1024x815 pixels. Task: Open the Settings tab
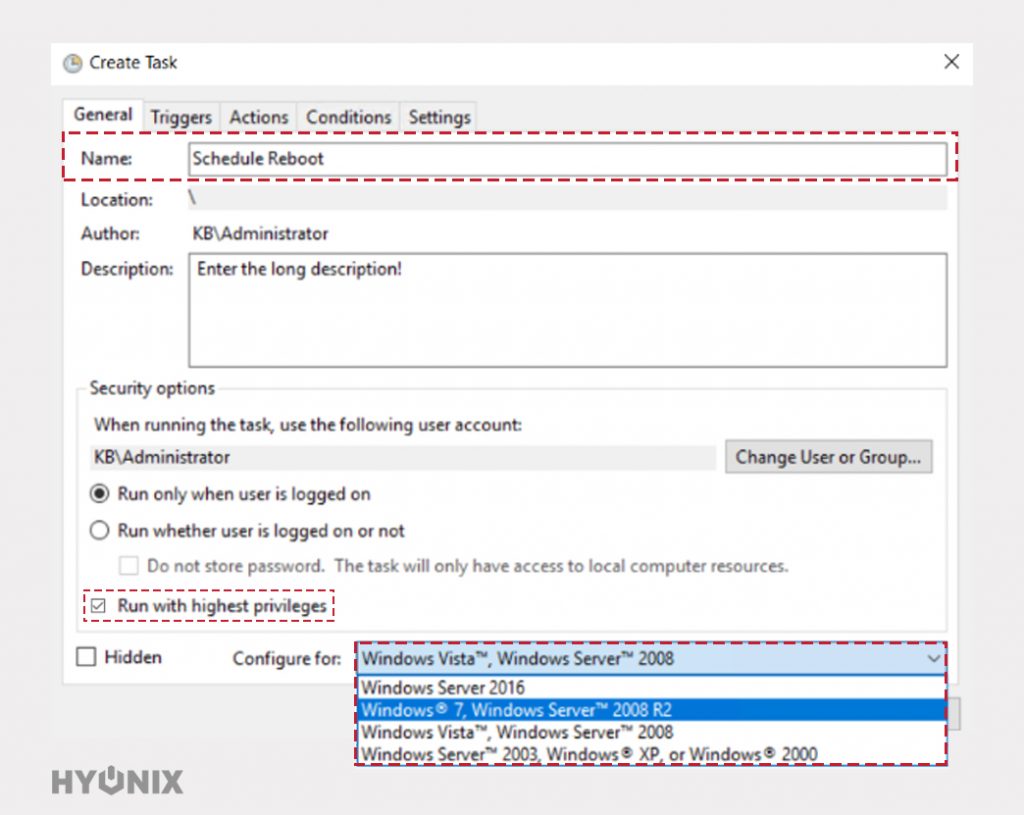click(438, 116)
